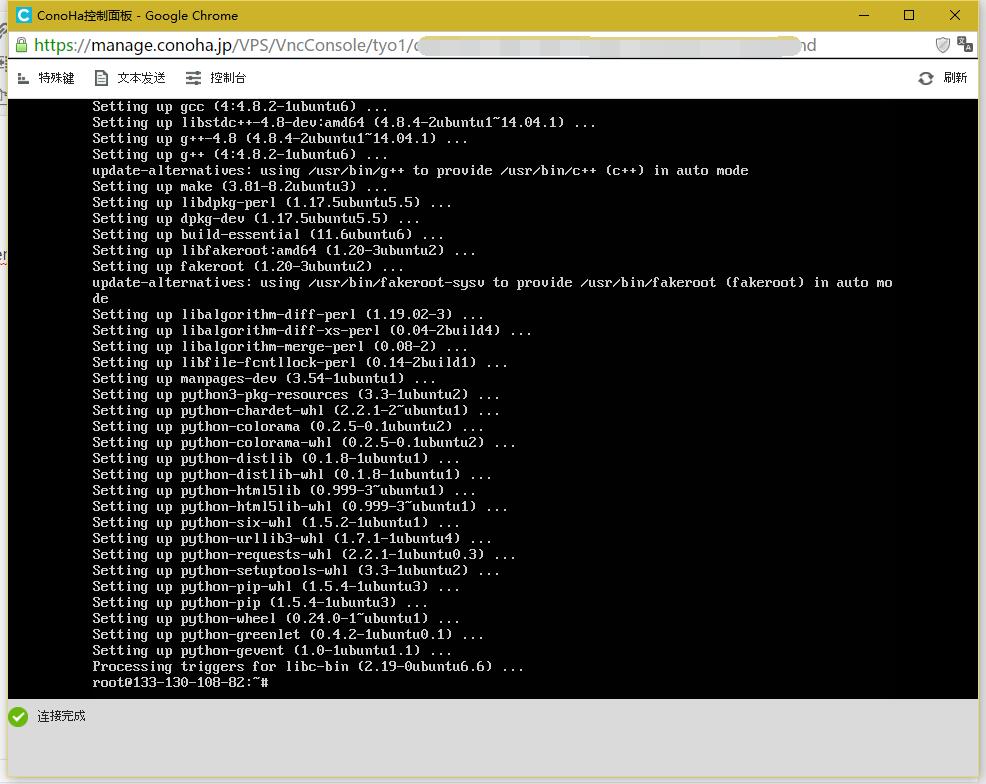Maximize the Chrome window
The height and width of the screenshot is (784, 986).
(x=909, y=15)
